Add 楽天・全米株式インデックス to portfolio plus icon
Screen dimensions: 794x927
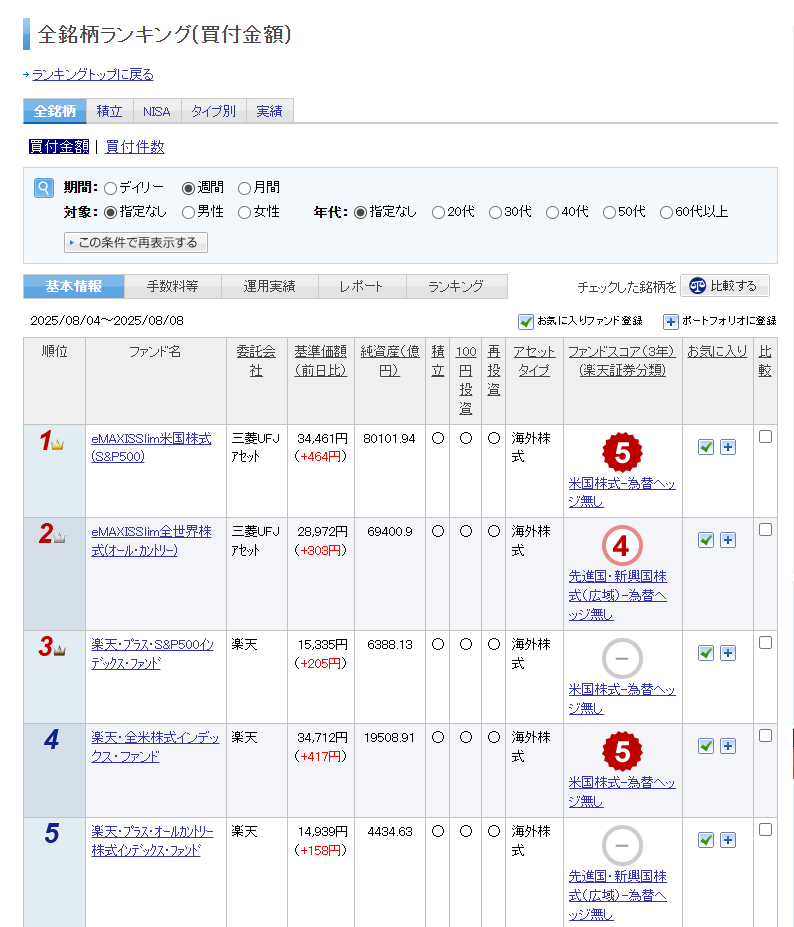pos(728,746)
